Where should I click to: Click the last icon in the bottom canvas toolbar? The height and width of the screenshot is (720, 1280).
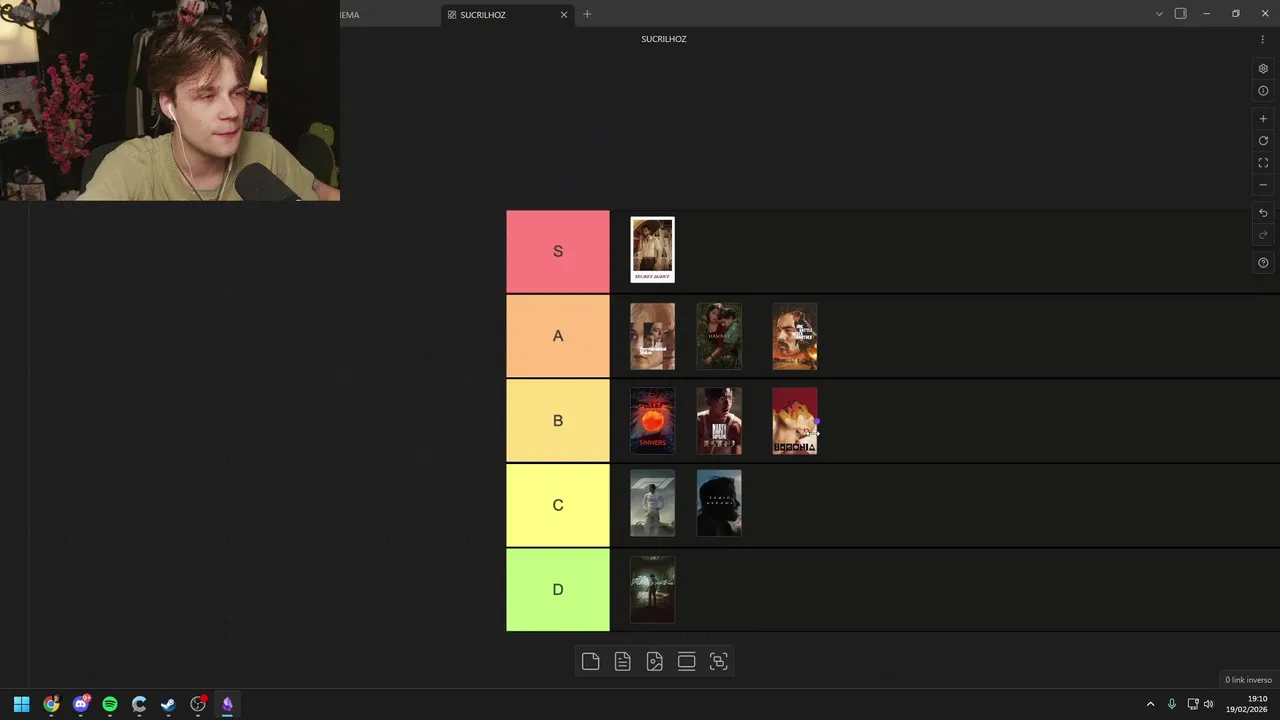[x=718, y=661]
